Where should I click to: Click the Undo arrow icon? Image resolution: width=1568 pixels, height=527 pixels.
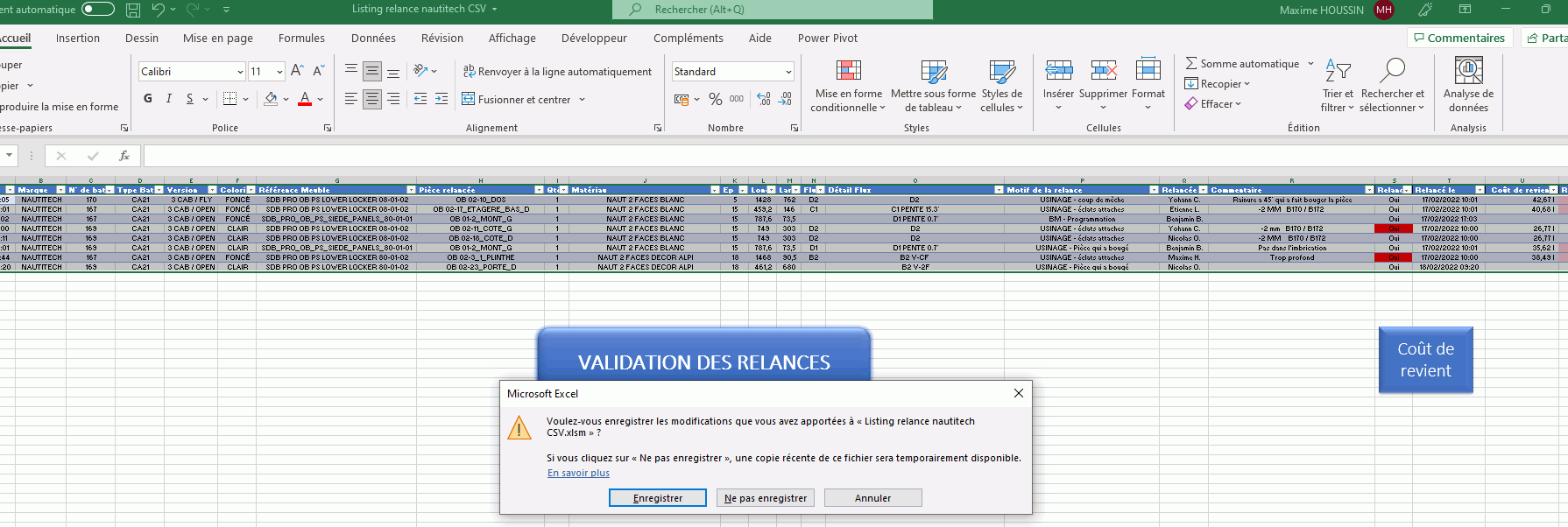(158, 10)
